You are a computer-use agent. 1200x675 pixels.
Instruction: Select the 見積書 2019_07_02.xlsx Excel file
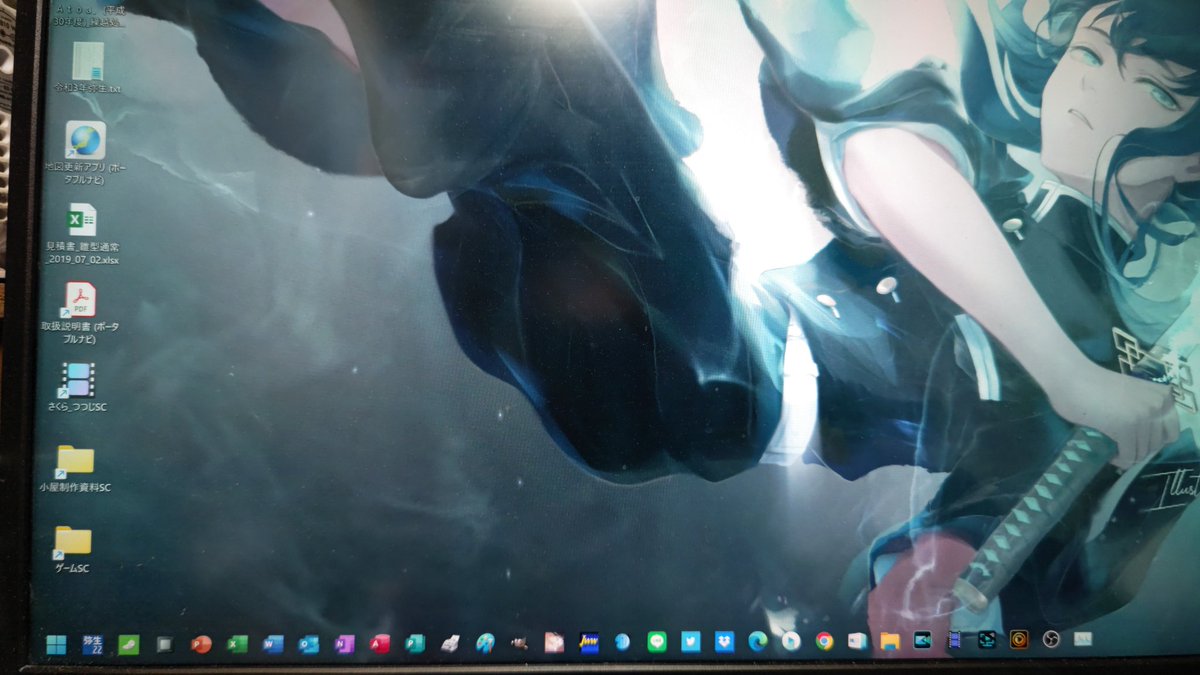(x=83, y=234)
